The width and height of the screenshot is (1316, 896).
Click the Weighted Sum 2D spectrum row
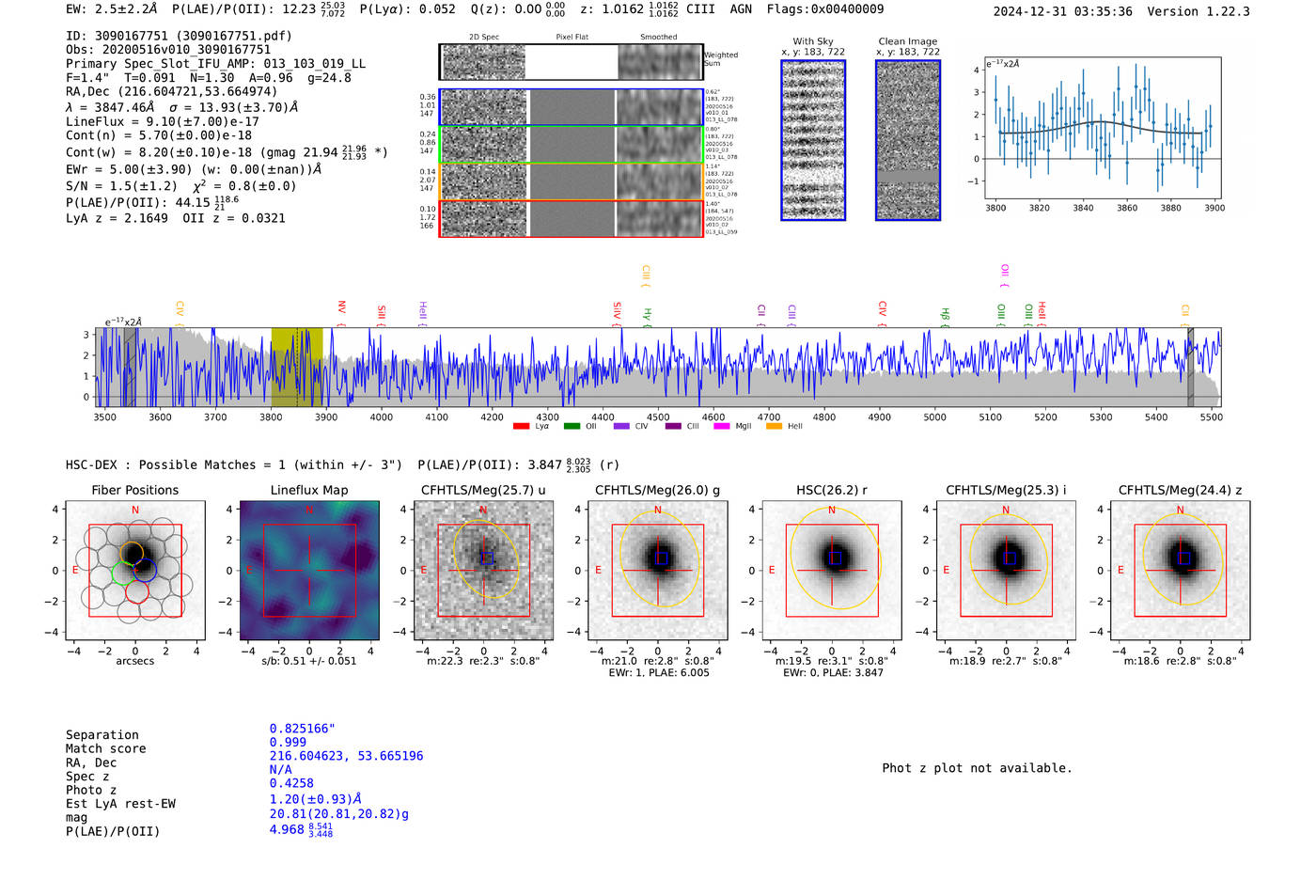[572, 62]
